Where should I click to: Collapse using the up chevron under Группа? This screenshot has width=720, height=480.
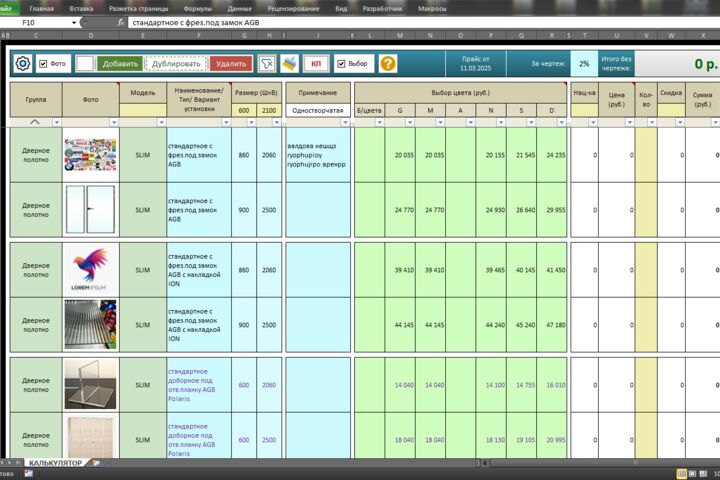34,122
